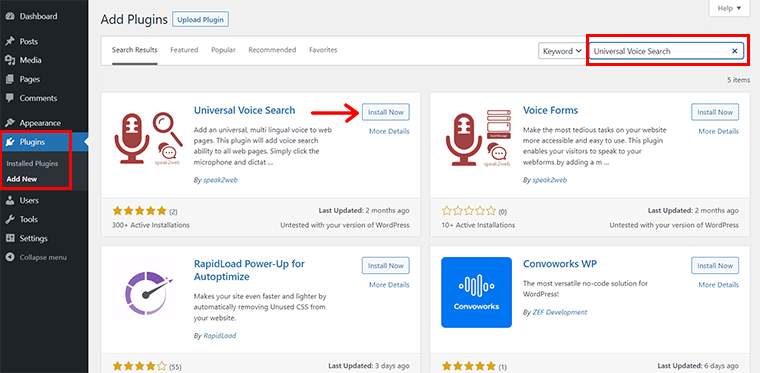The width and height of the screenshot is (760, 373).
Task: Install RapidLoad Power-Up for Autoptimize
Action: click(x=386, y=265)
